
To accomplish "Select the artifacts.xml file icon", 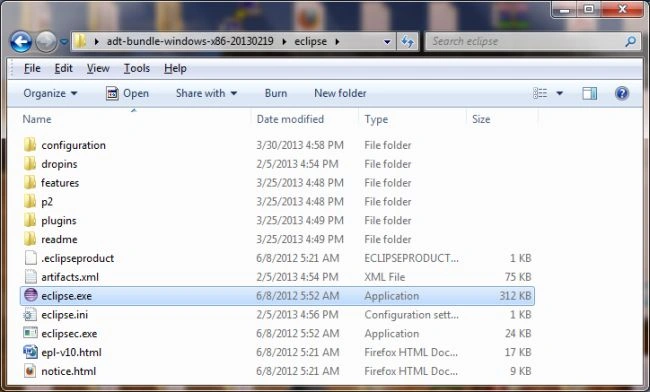I will (x=31, y=277).
